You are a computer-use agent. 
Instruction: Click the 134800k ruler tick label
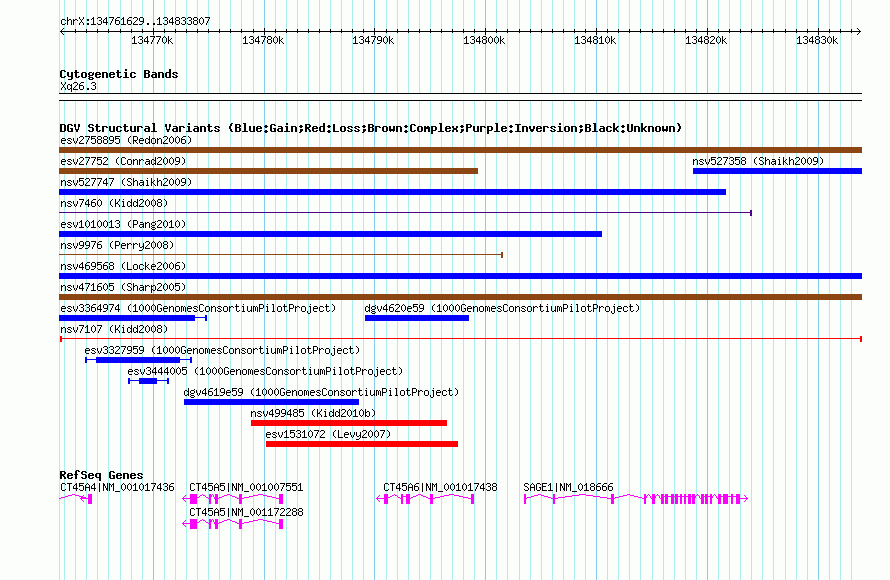(x=484, y=40)
